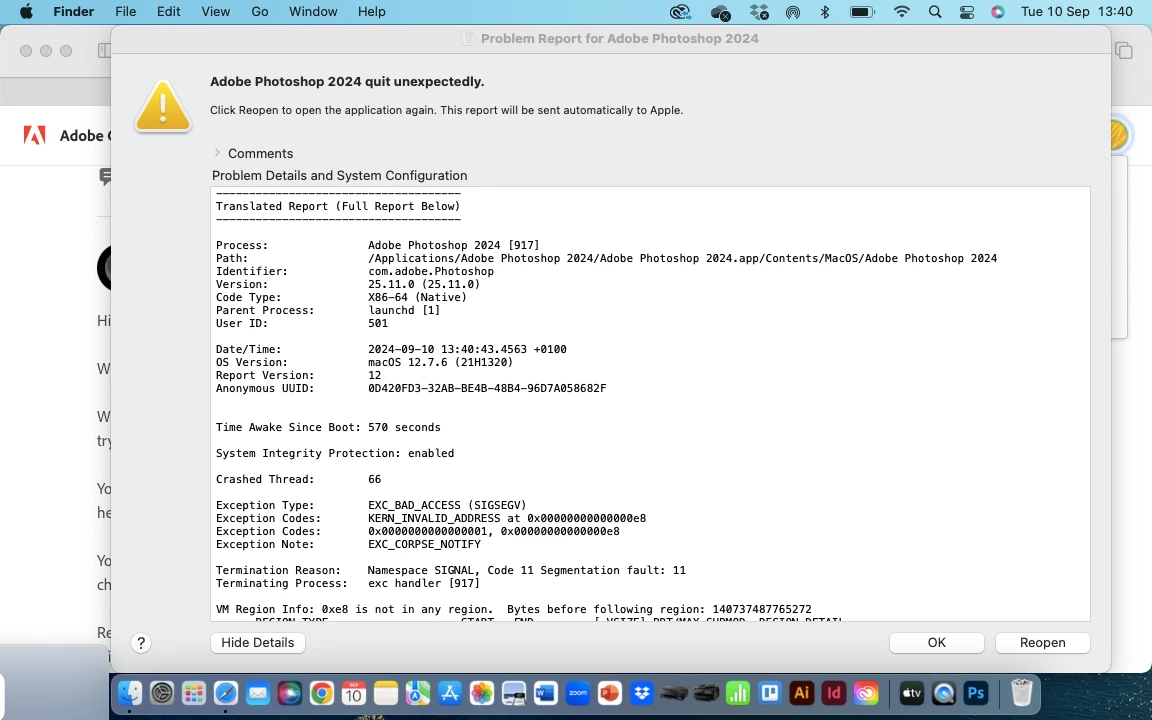1152x720 pixels.
Task: Open Google Chrome from the Dock
Action: coord(322,693)
